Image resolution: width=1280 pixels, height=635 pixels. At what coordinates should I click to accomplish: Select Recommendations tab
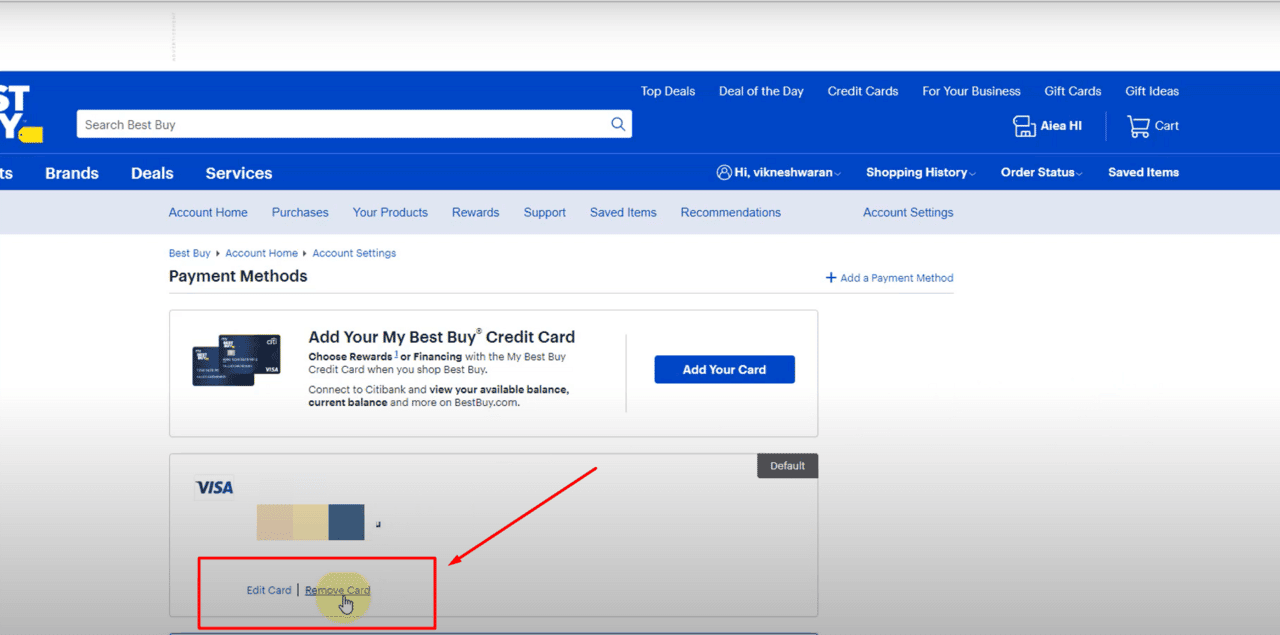pos(731,212)
